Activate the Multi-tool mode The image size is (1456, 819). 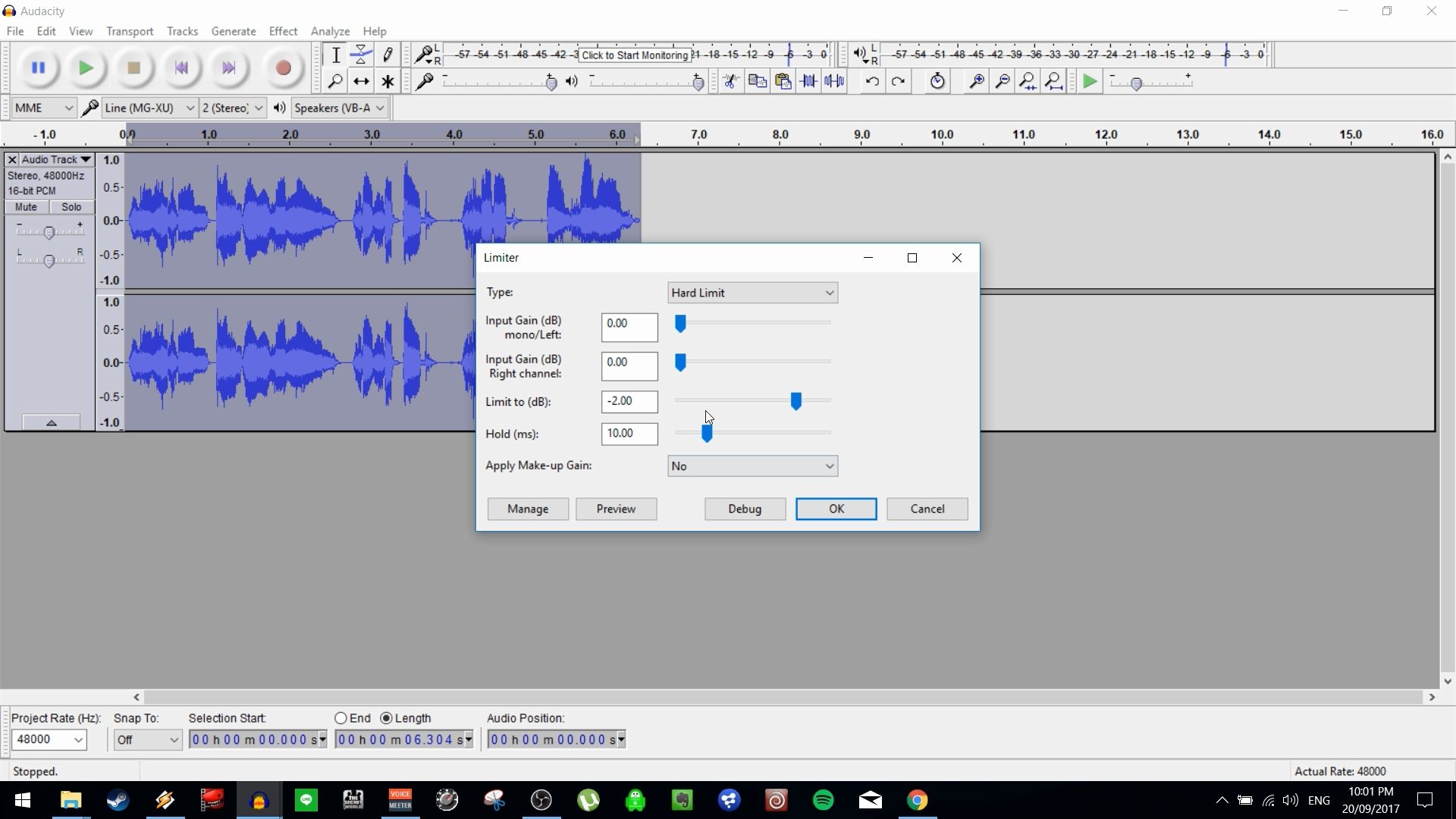[x=388, y=81]
